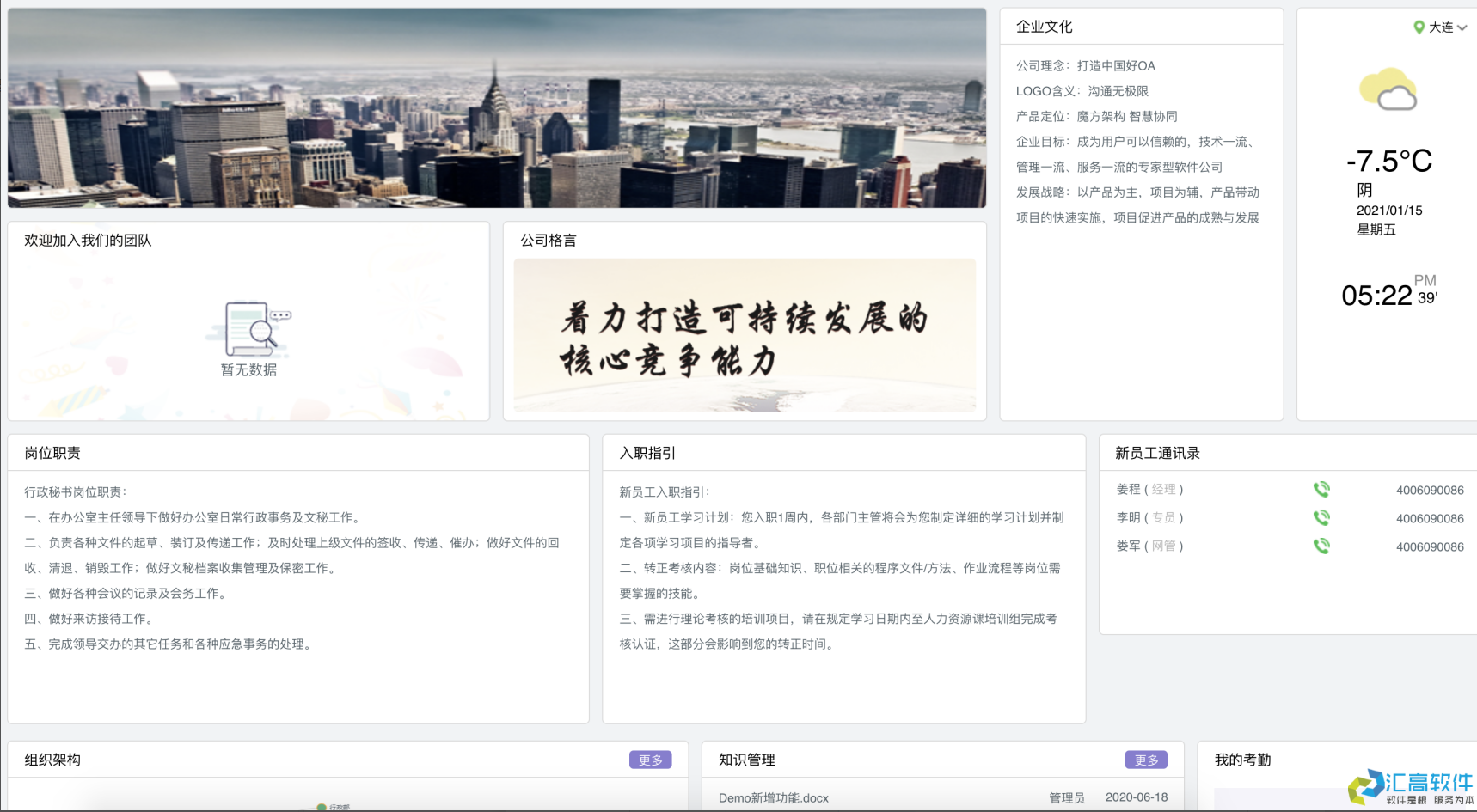Tap the phone icon beside 姜程
This screenshot has width=1477, height=812.
point(1322,489)
